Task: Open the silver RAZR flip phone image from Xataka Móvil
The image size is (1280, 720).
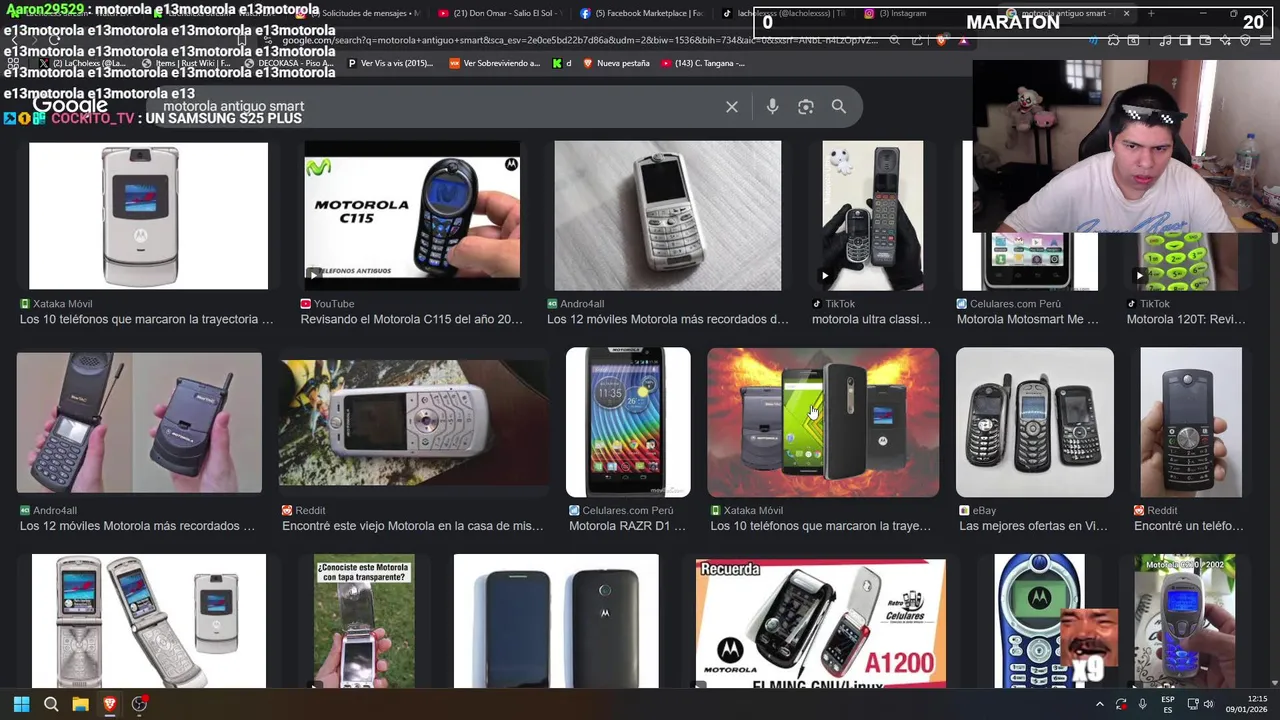Action: (x=148, y=215)
